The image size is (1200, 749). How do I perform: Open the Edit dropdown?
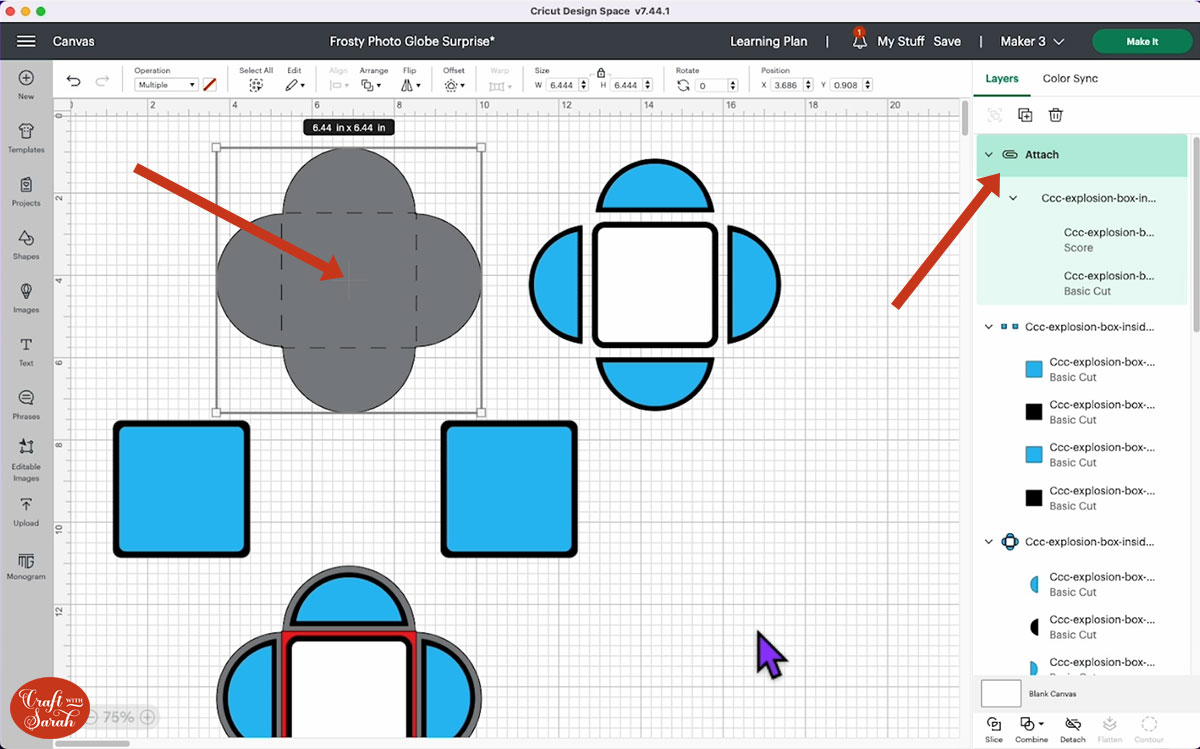pos(295,86)
